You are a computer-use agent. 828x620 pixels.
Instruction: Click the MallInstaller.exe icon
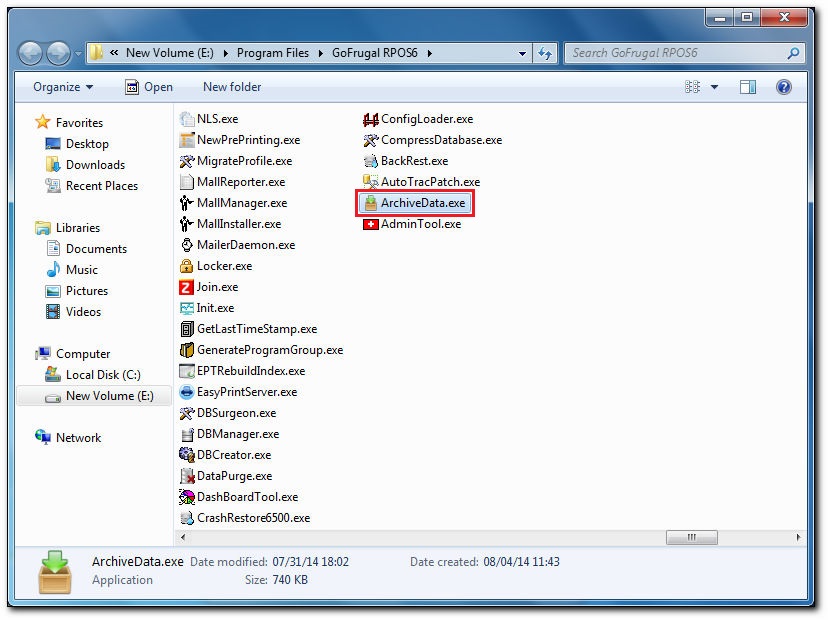click(187, 224)
